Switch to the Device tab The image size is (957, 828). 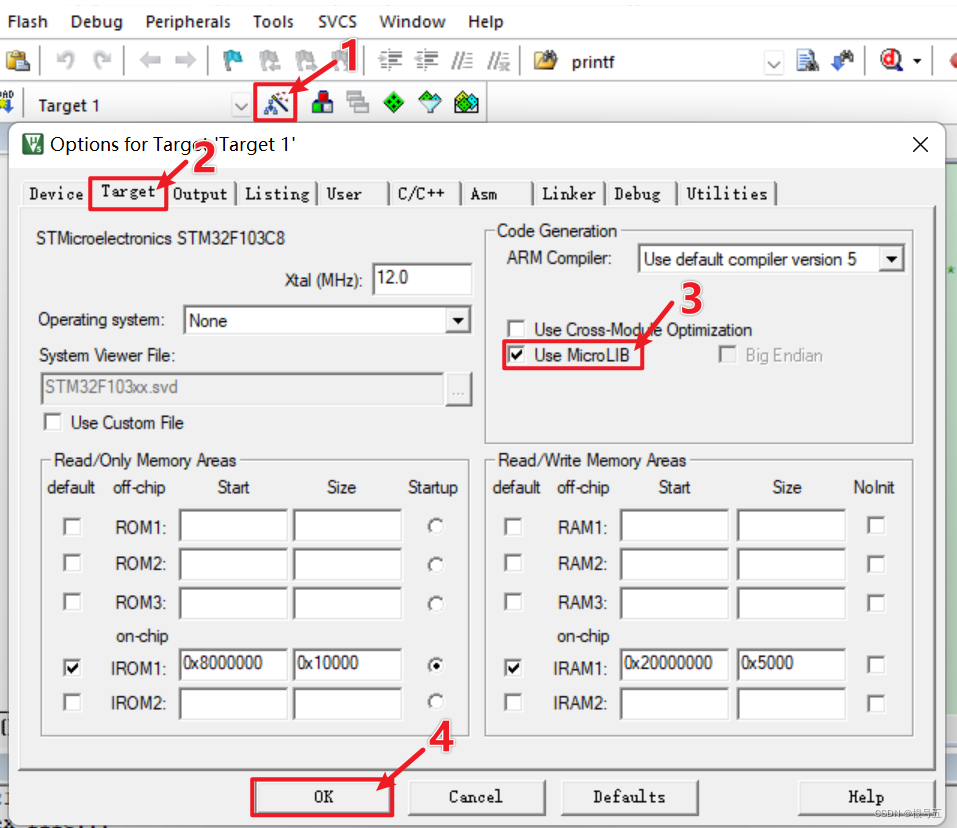point(56,194)
